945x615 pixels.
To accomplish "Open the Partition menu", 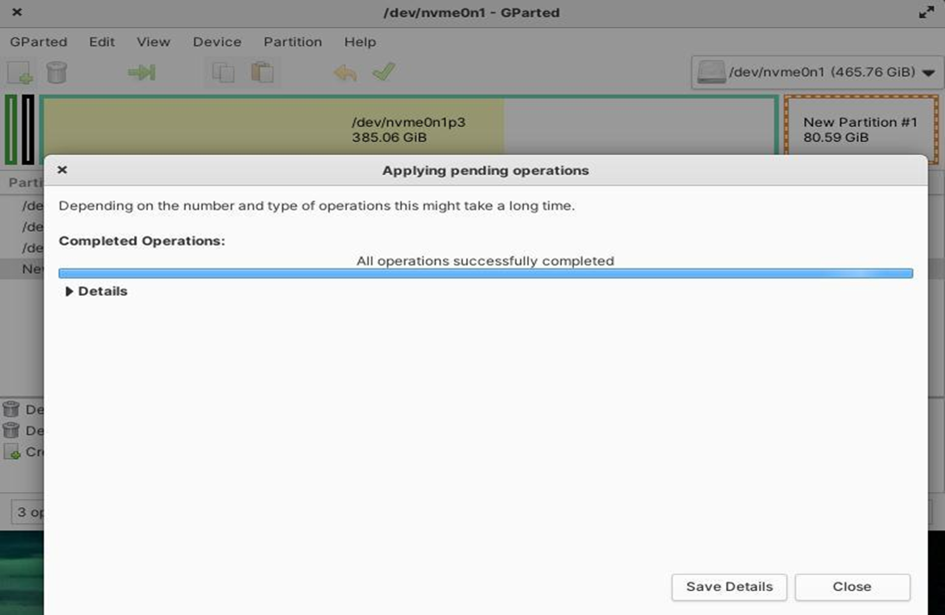I will 292,42.
